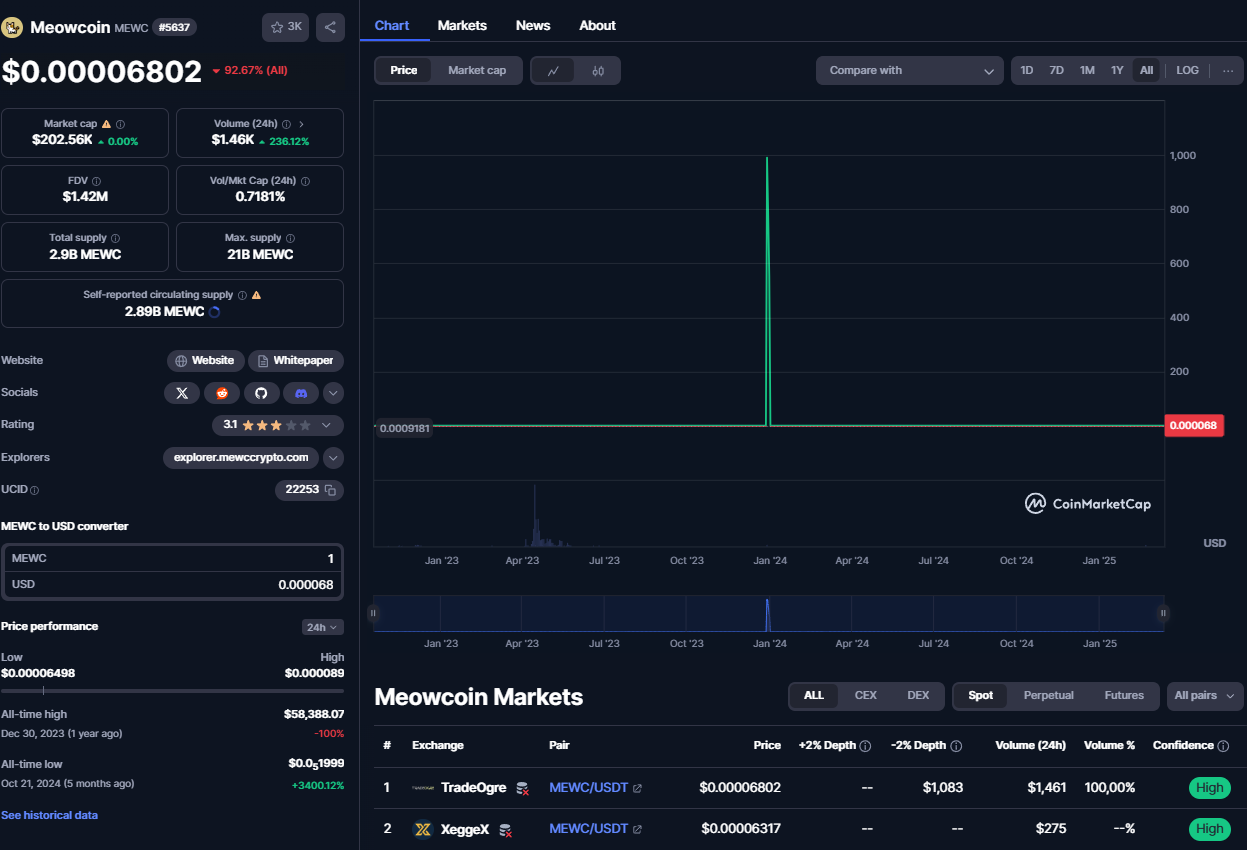
Task: Click Market cap warning triangle icon
Action: click(x=106, y=124)
